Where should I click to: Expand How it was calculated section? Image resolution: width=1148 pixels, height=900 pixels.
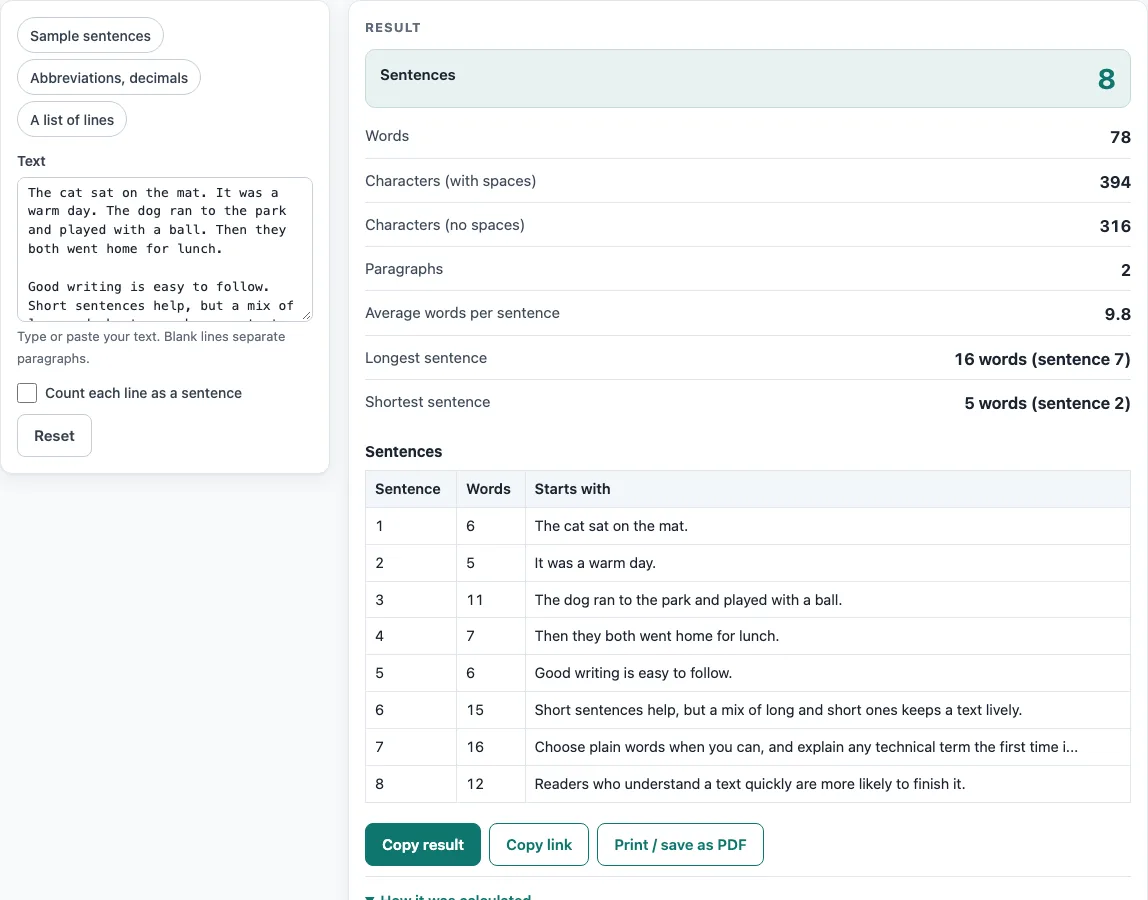tap(448, 896)
